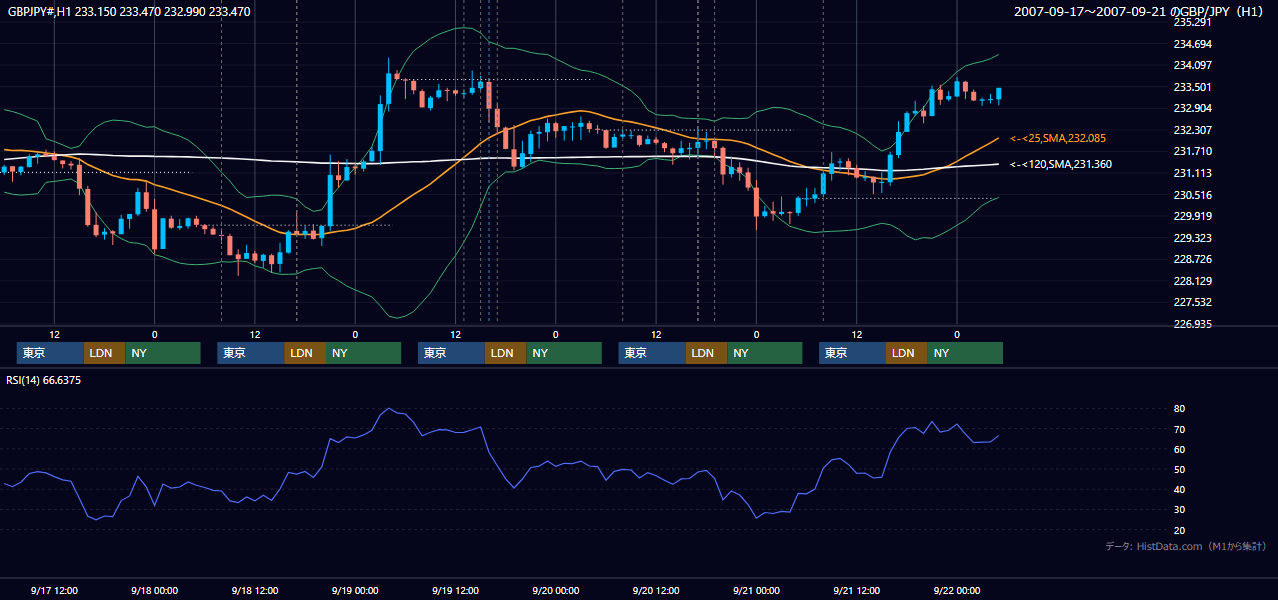Click price axis value 231.710
The height and width of the screenshot is (600, 1278).
pyautogui.click(x=1192, y=151)
